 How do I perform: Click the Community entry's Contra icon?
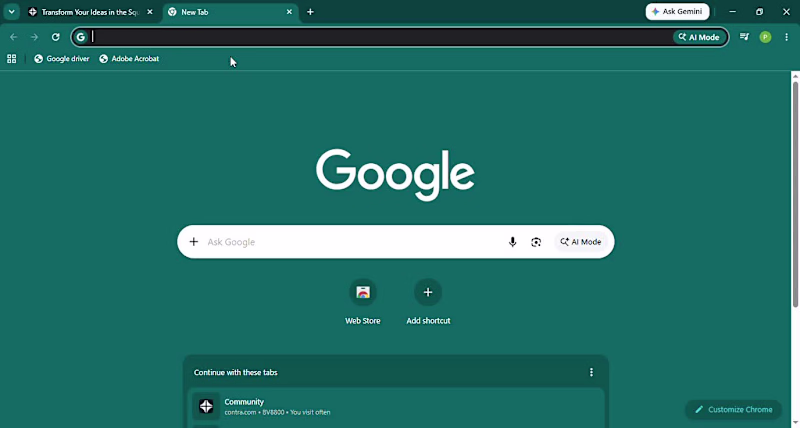click(x=206, y=406)
